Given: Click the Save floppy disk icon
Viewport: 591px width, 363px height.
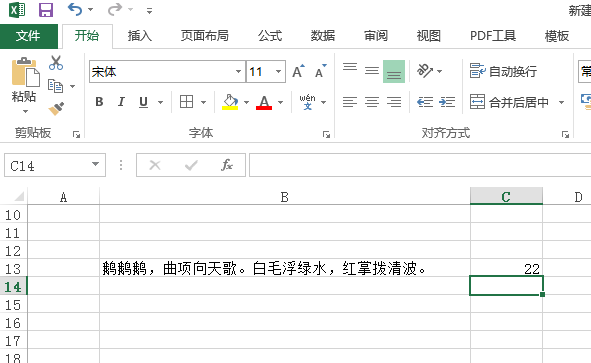Looking at the screenshot, I should coord(46,10).
